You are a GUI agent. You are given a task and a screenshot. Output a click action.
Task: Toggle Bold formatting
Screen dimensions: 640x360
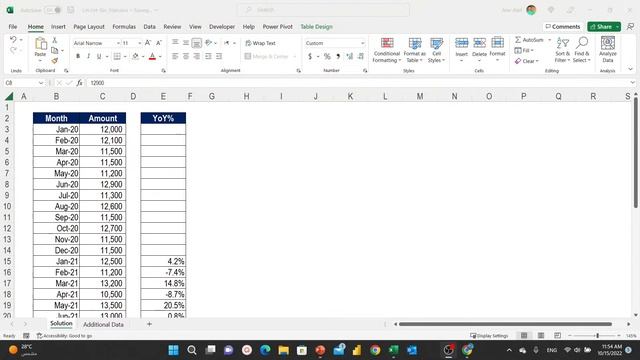(x=78, y=56)
